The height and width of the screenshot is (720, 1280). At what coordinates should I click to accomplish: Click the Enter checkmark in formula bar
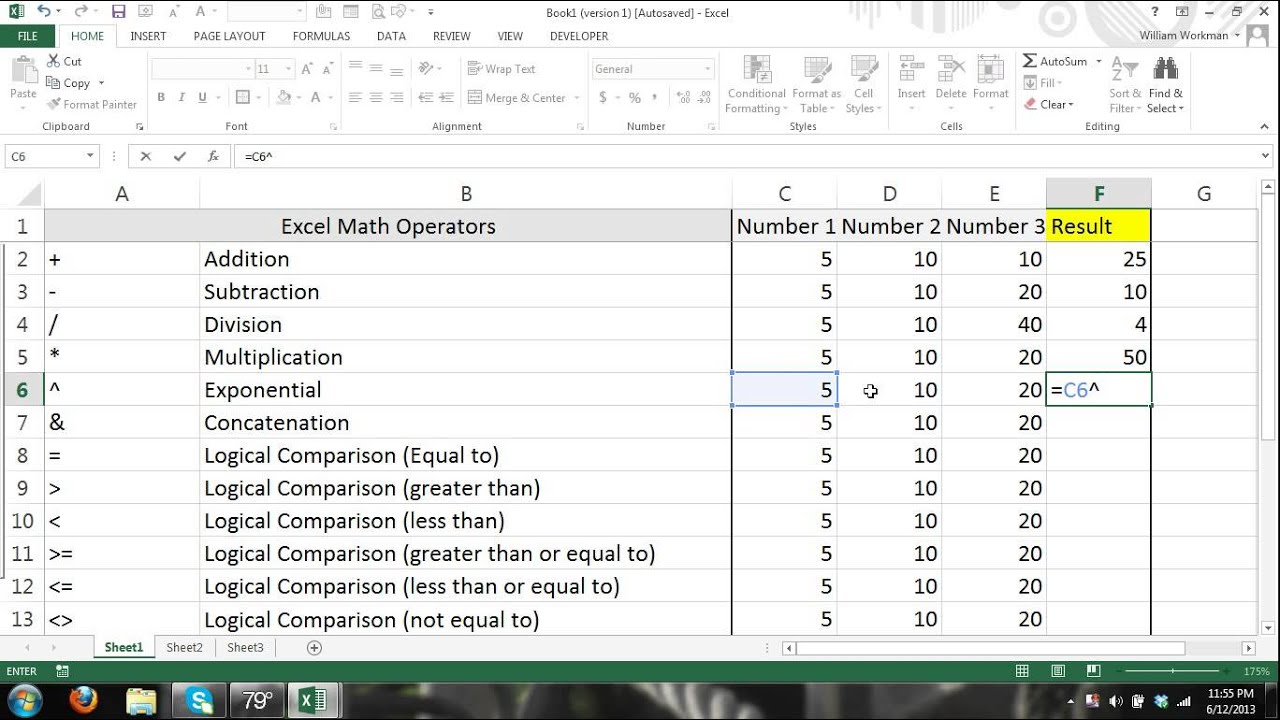tap(179, 156)
